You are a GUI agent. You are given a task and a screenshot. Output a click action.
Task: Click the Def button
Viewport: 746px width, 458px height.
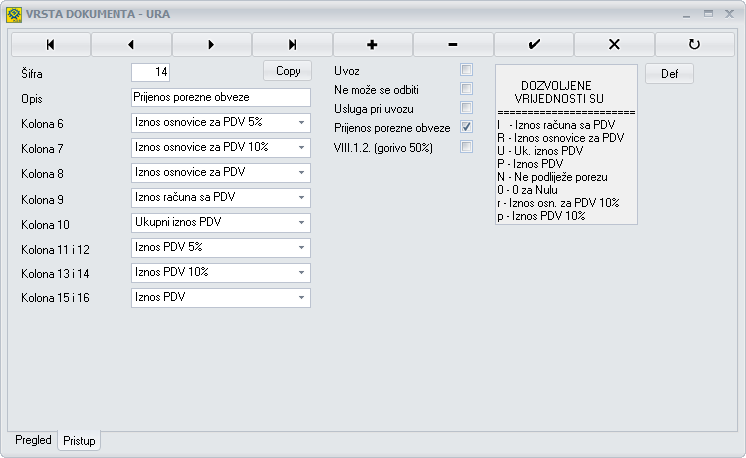click(x=669, y=73)
